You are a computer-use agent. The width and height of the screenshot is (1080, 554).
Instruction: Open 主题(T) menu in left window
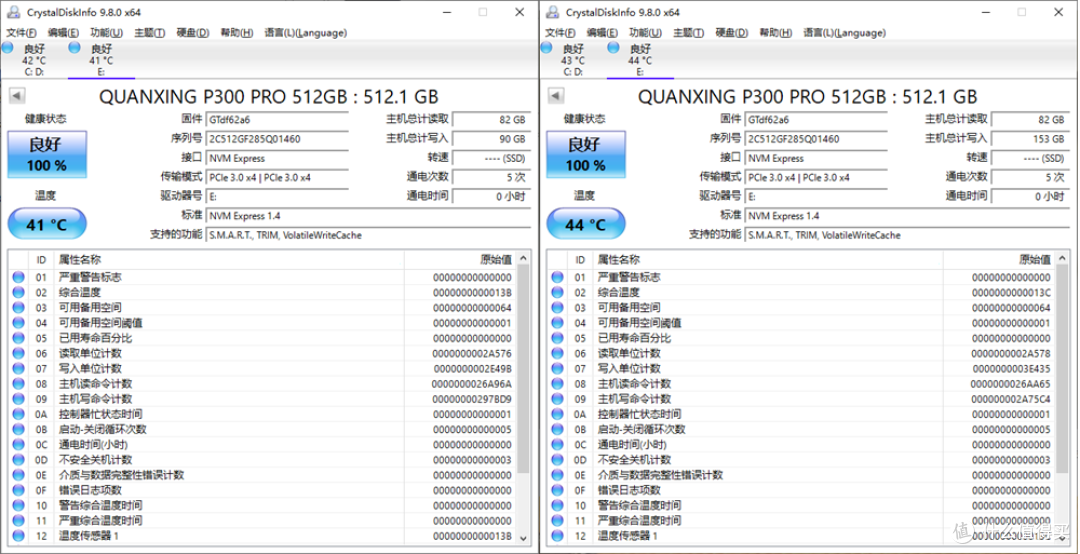coord(149,32)
